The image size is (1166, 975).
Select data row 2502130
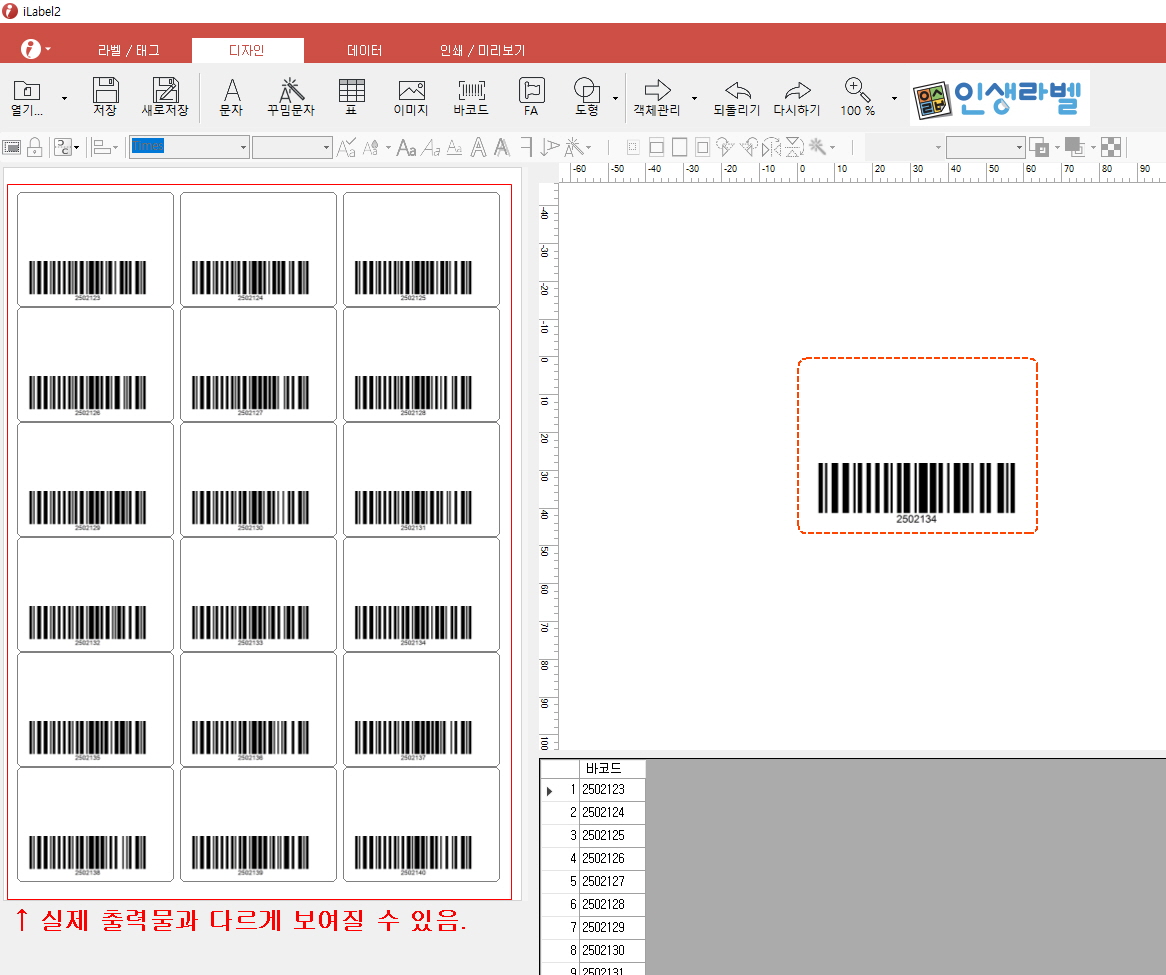click(612, 950)
